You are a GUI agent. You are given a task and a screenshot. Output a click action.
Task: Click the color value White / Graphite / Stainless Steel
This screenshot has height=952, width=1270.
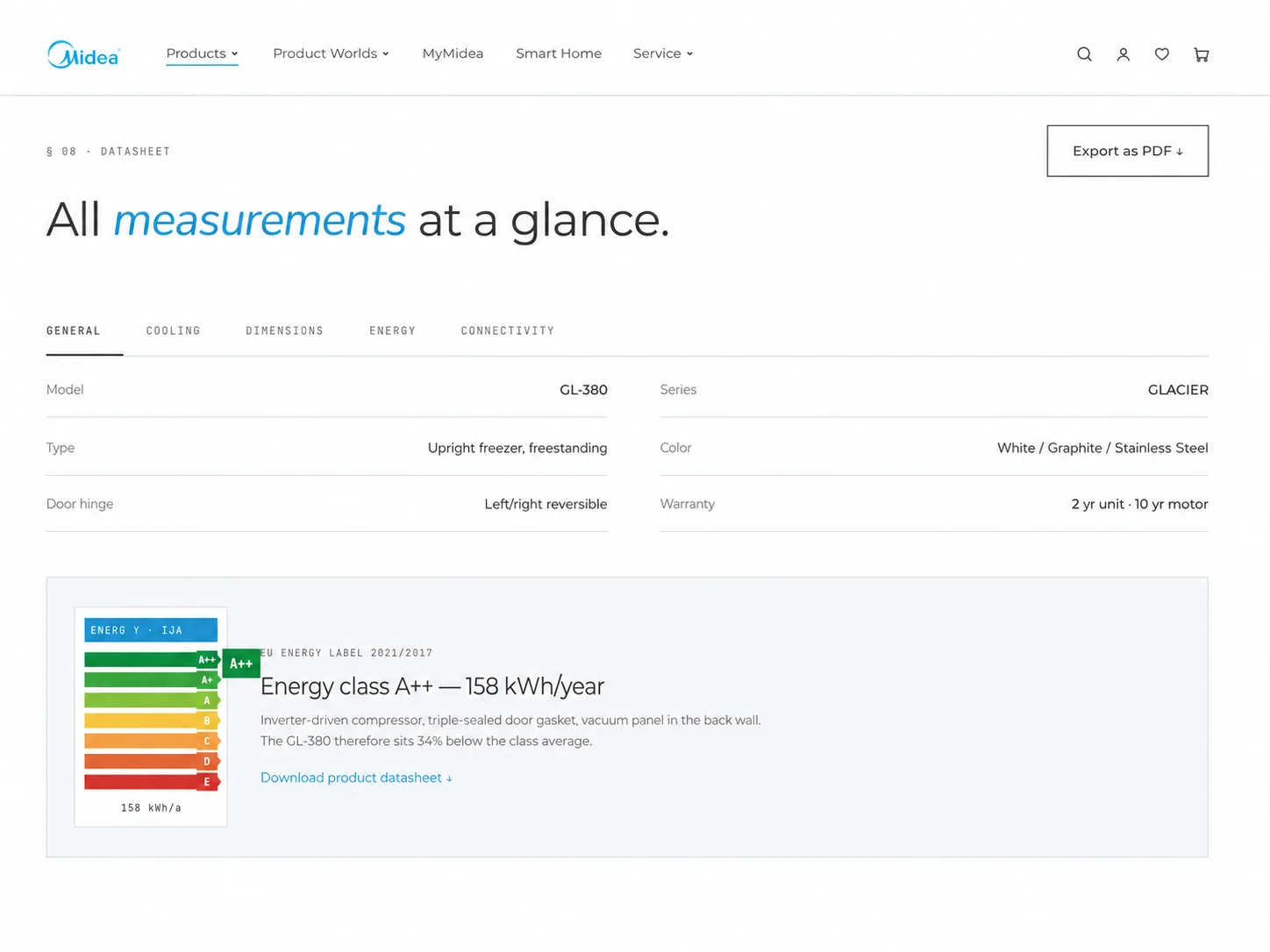1102,448
